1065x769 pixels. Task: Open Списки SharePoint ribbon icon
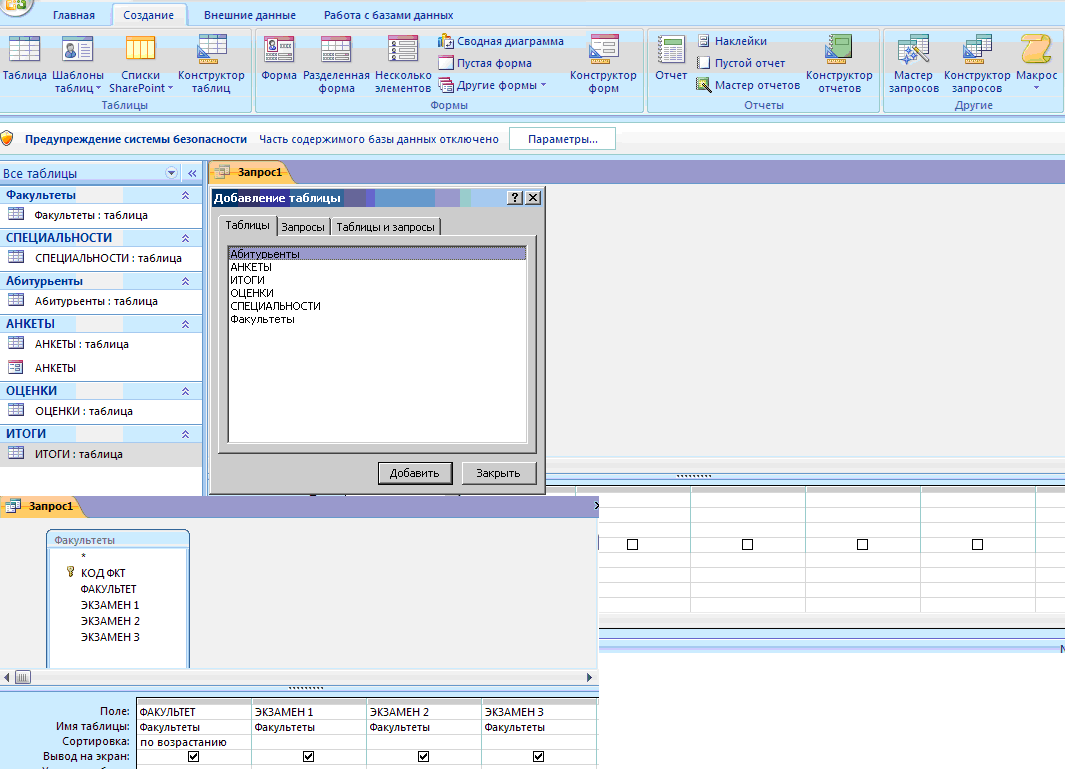point(141,65)
